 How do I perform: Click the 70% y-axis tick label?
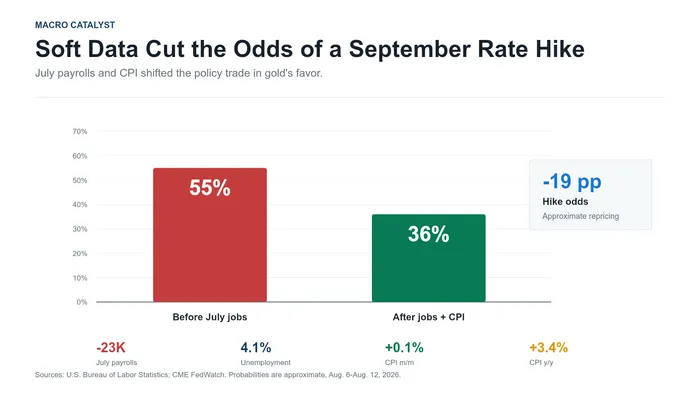[80, 132]
